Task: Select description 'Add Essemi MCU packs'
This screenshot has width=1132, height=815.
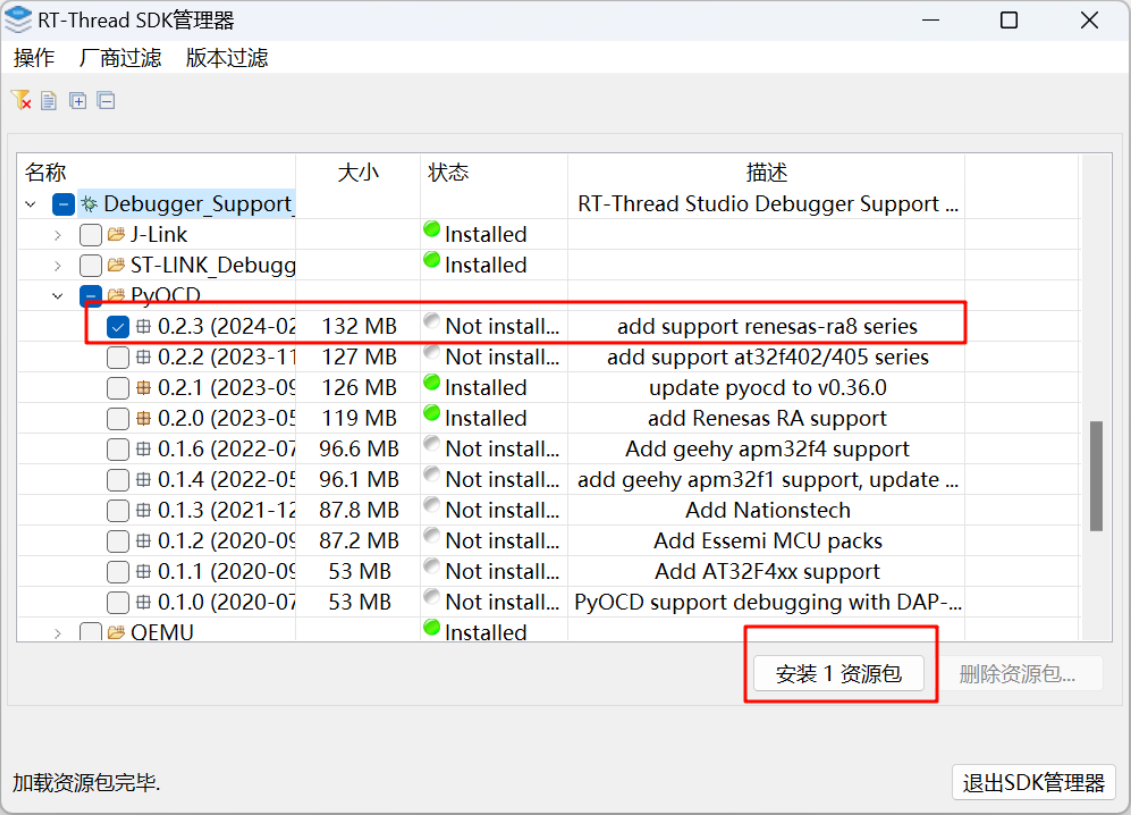Action: [x=767, y=541]
